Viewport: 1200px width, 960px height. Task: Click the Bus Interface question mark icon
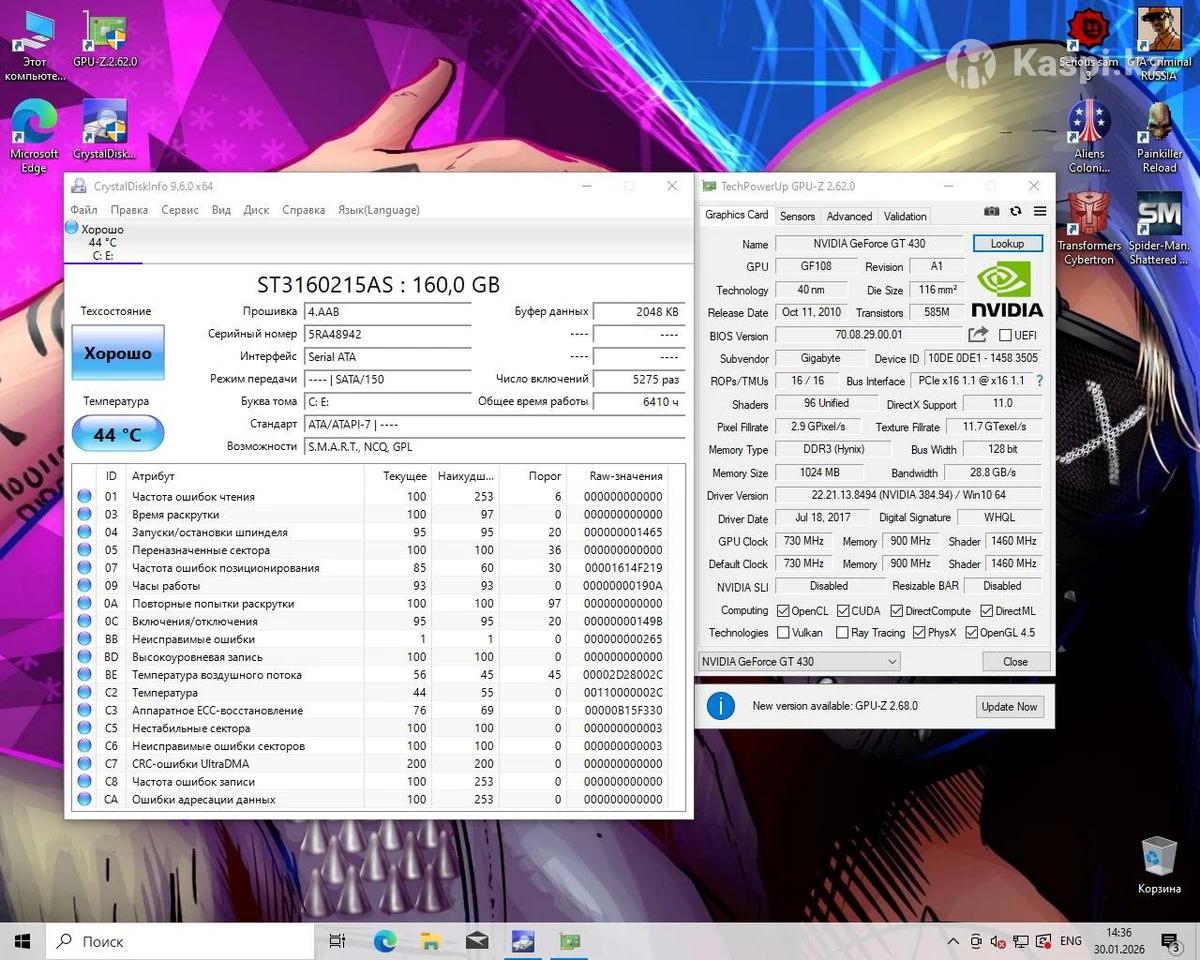pyautogui.click(x=1039, y=381)
